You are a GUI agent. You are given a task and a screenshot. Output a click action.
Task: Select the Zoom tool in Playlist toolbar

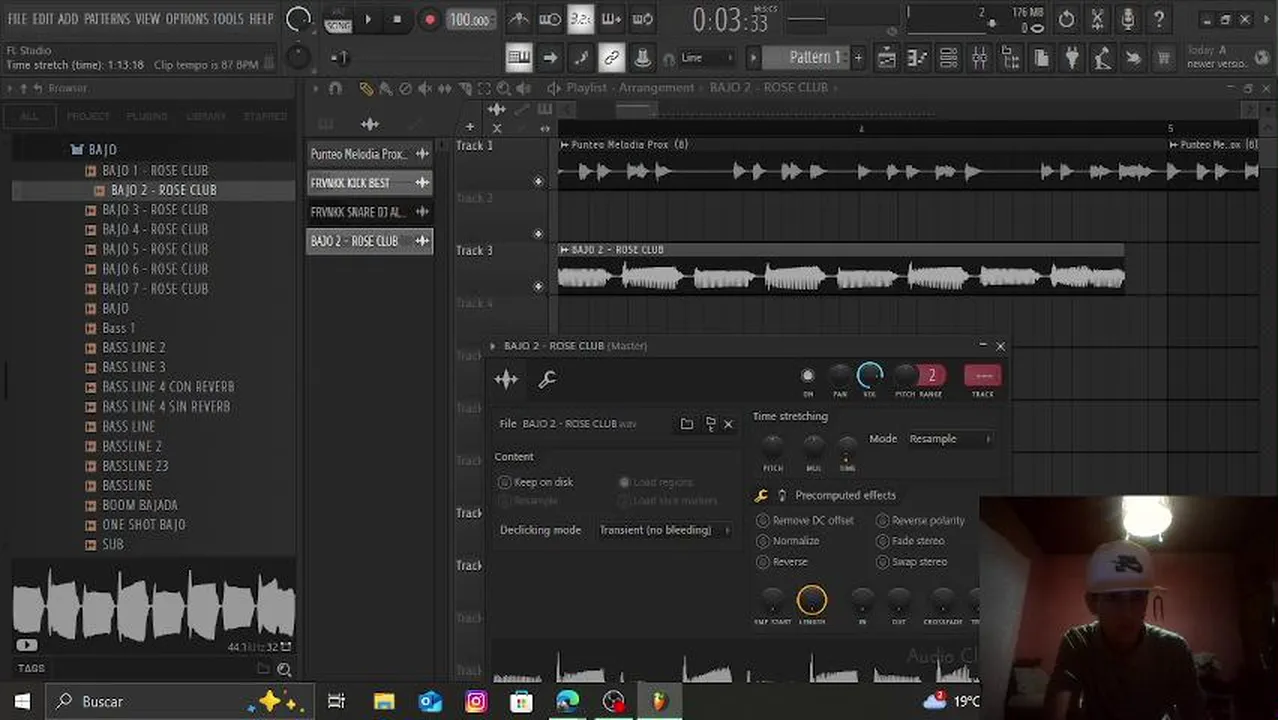point(503,88)
